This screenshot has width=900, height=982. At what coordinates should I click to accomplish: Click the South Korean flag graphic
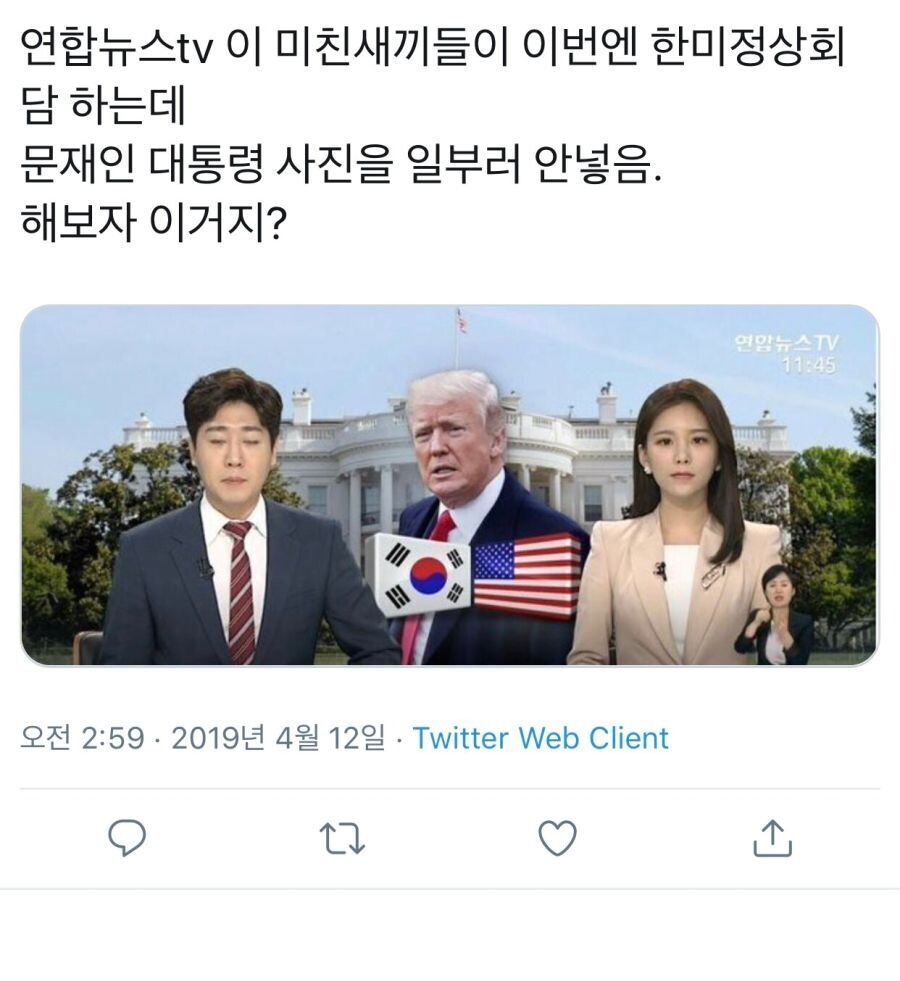pos(421,575)
